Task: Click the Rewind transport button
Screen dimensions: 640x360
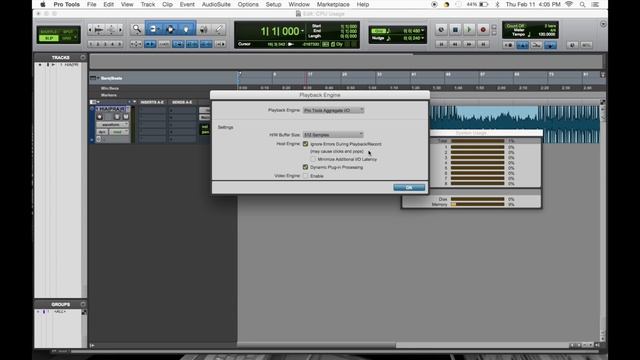Action: click(x=455, y=44)
